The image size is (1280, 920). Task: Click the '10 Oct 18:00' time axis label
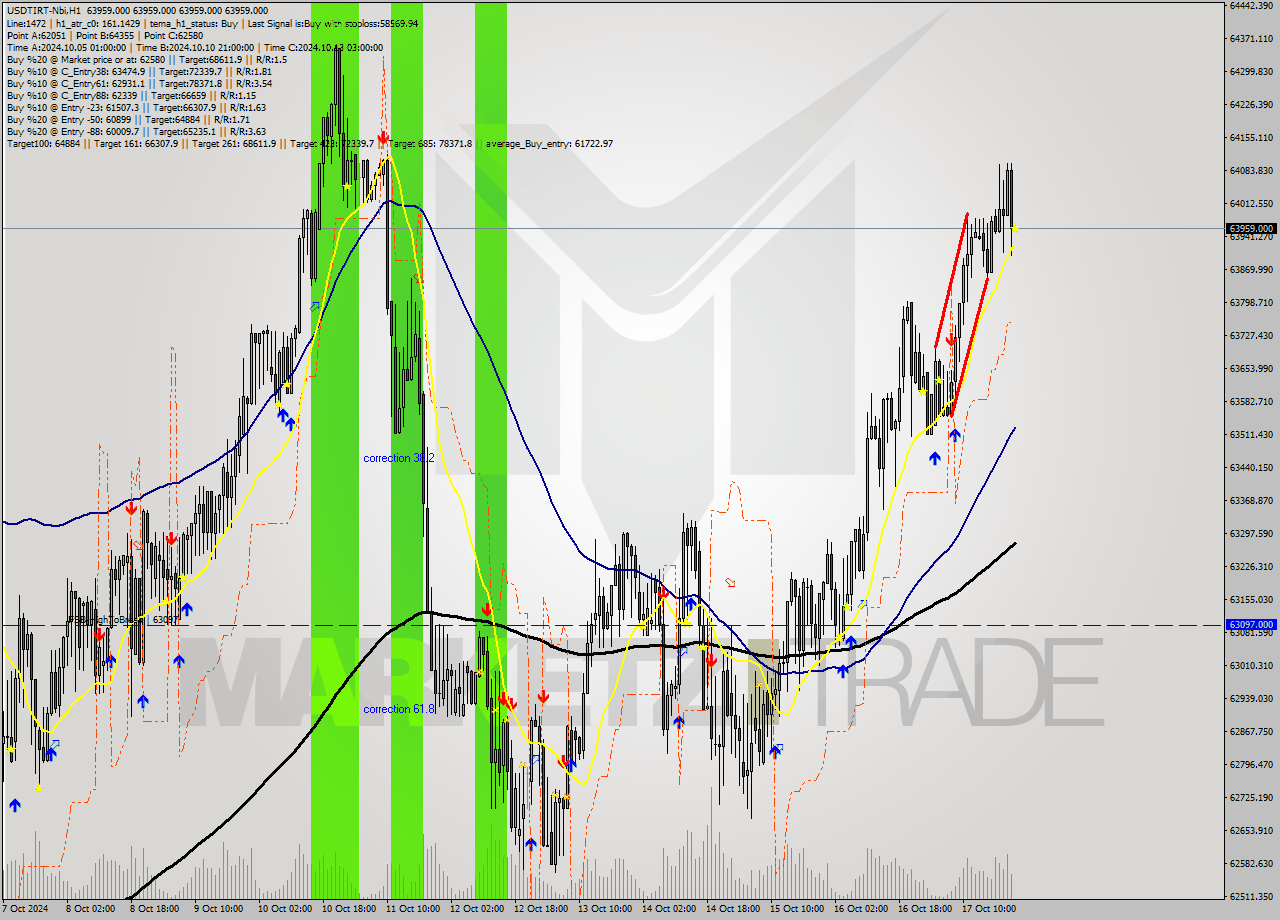tap(348, 909)
